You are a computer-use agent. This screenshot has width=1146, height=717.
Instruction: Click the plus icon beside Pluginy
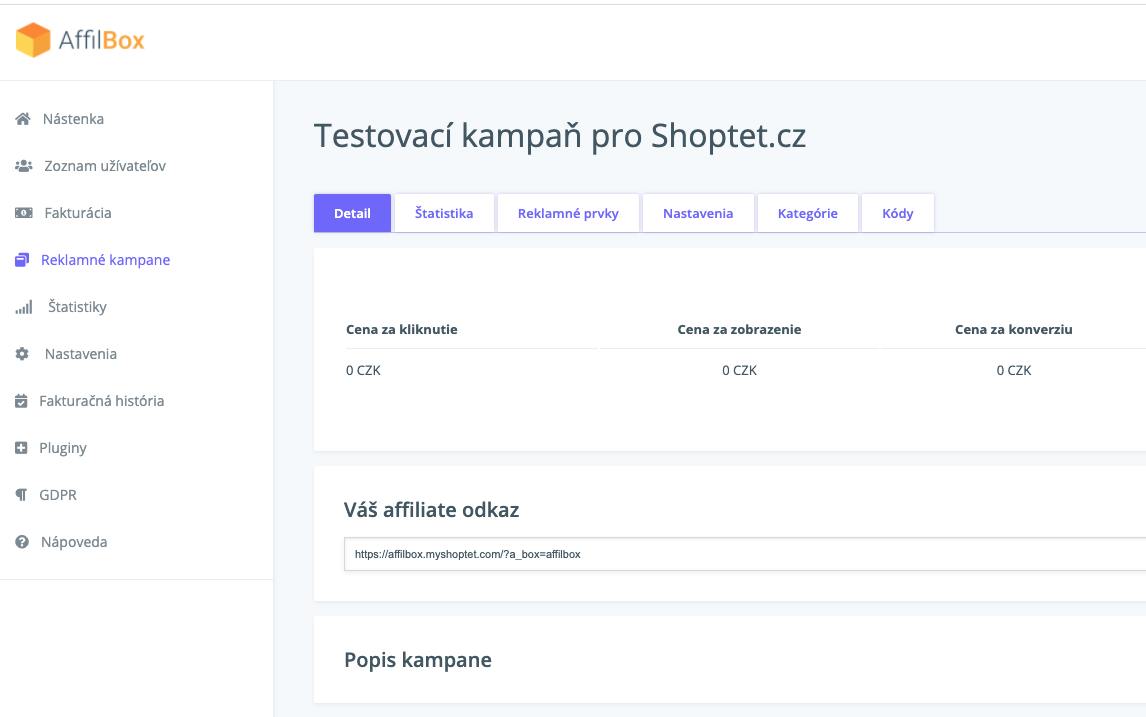pyautogui.click(x=21, y=448)
